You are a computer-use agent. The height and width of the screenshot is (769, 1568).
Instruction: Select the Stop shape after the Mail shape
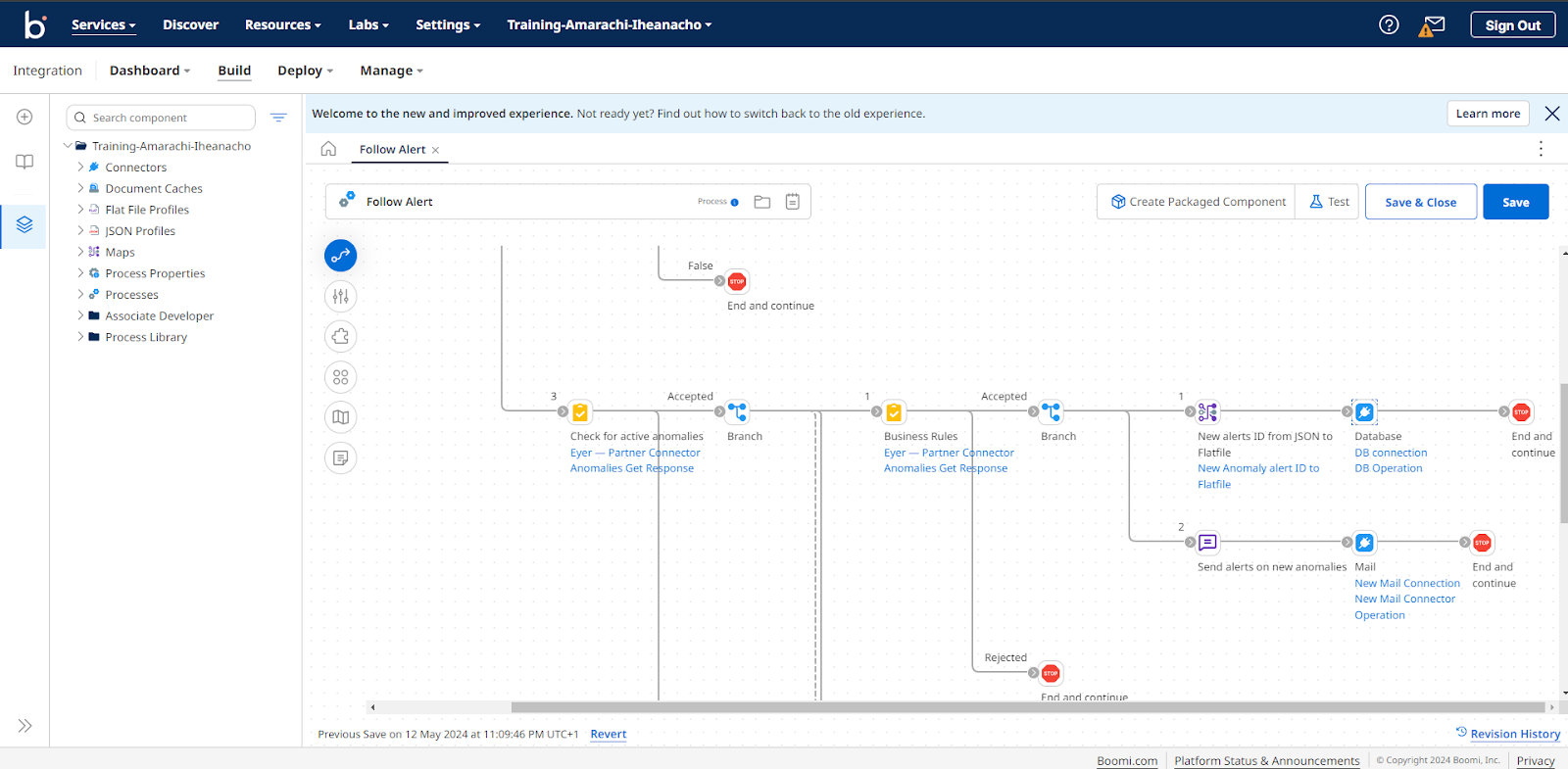click(x=1482, y=543)
